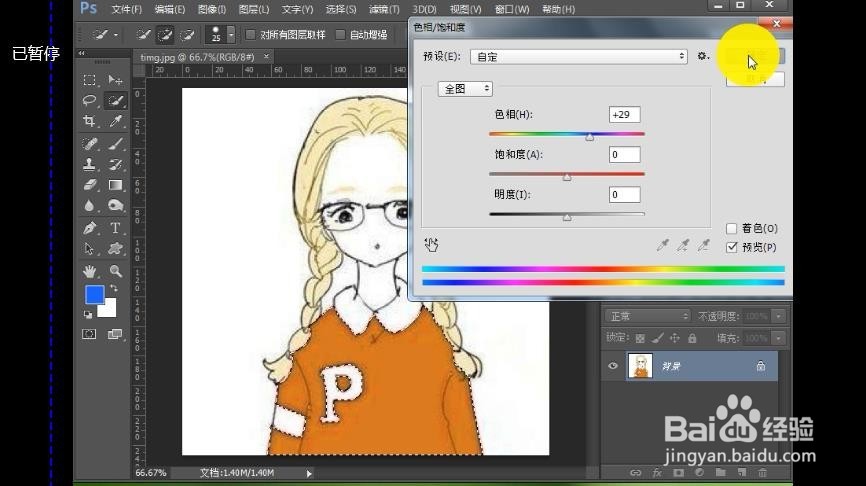The width and height of the screenshot is (866, 486).
Task: Toggle lock all in Layers panel
Action: pos(692,338)
